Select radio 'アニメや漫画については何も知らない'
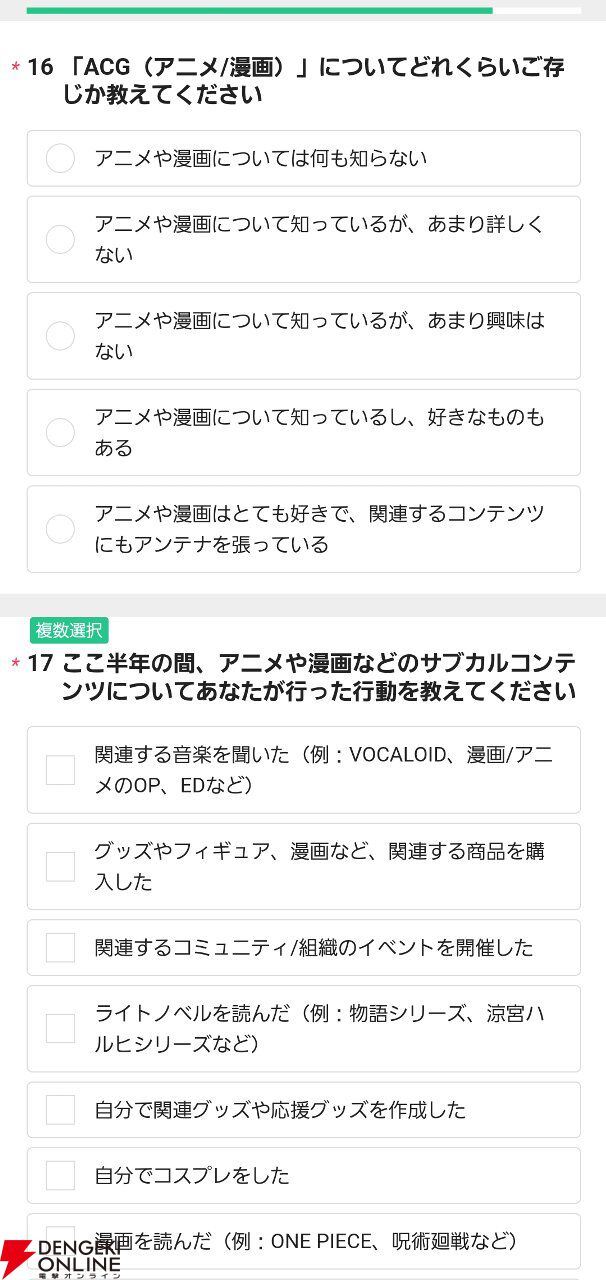The height and width of the screenshot is (1280, 606). click(303, 158)
